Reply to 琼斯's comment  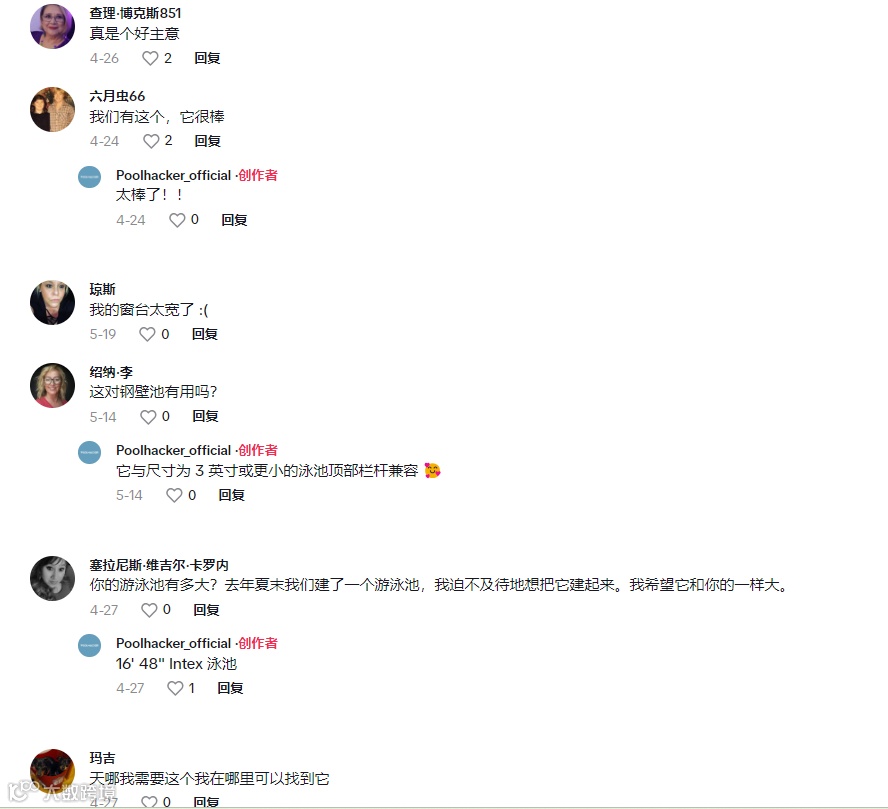coord(204,334)
